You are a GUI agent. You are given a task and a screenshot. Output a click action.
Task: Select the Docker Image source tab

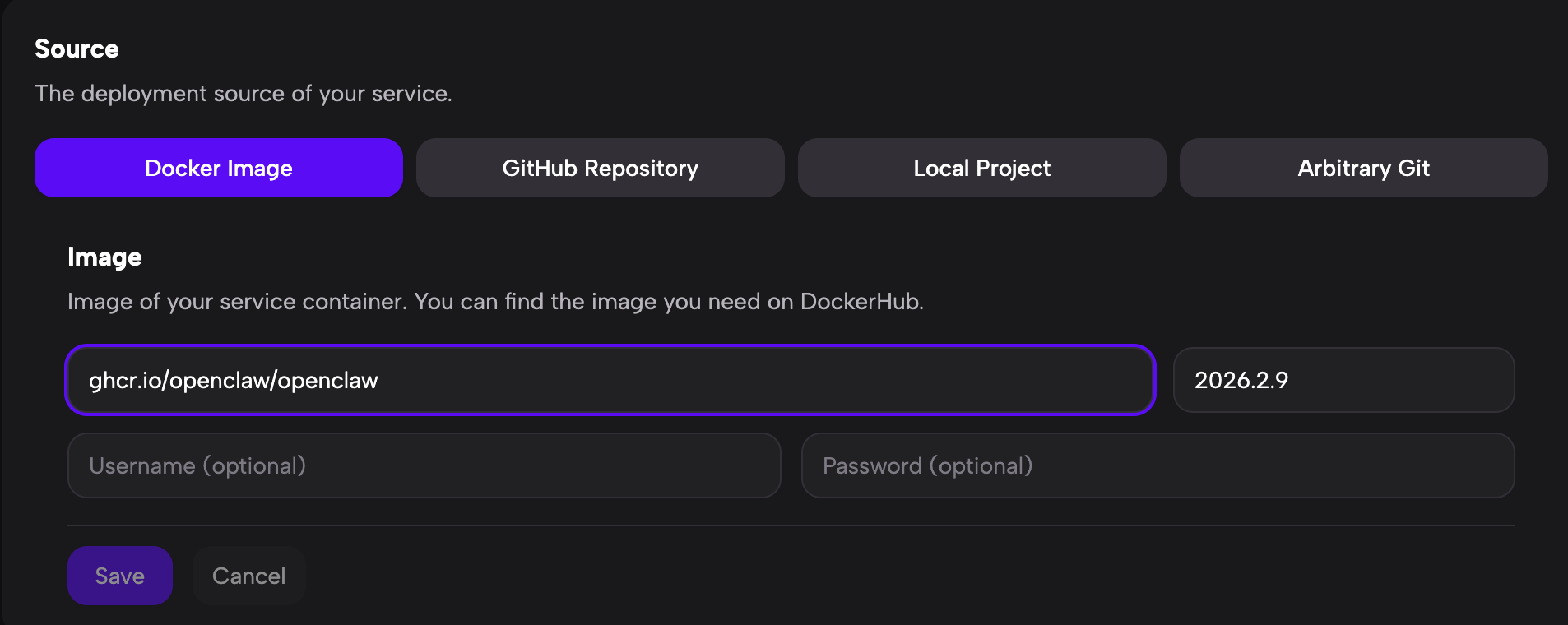(x=218, y=168)
